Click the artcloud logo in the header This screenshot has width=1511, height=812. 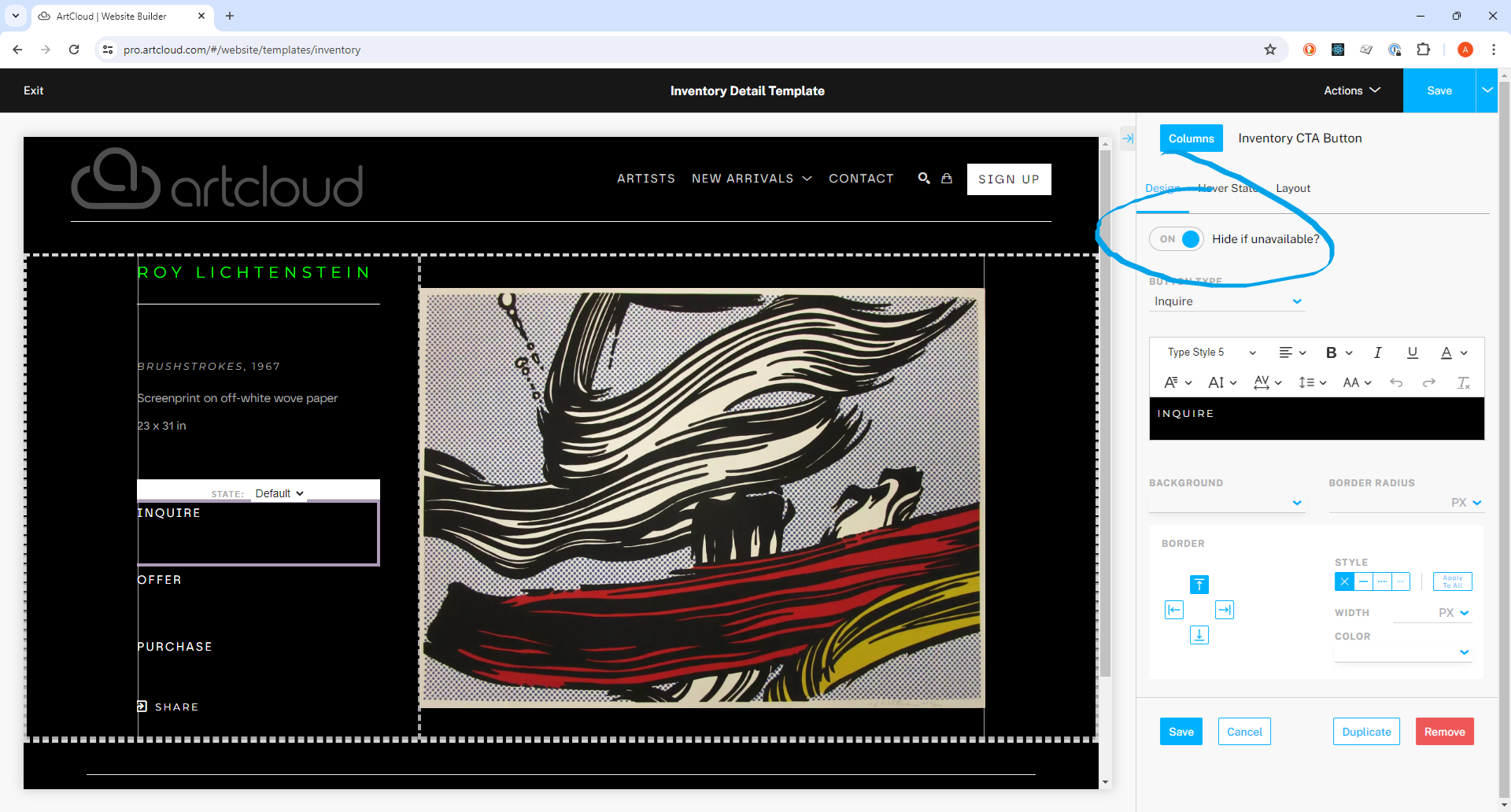point(217,179)
